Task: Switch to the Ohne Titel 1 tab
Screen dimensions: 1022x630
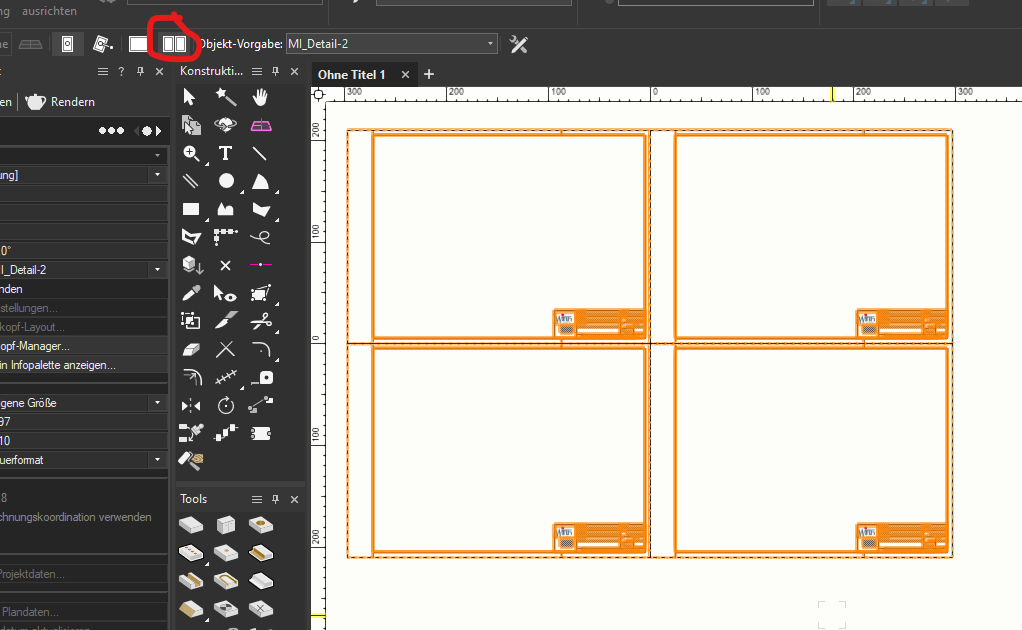Action: (352, 74)
